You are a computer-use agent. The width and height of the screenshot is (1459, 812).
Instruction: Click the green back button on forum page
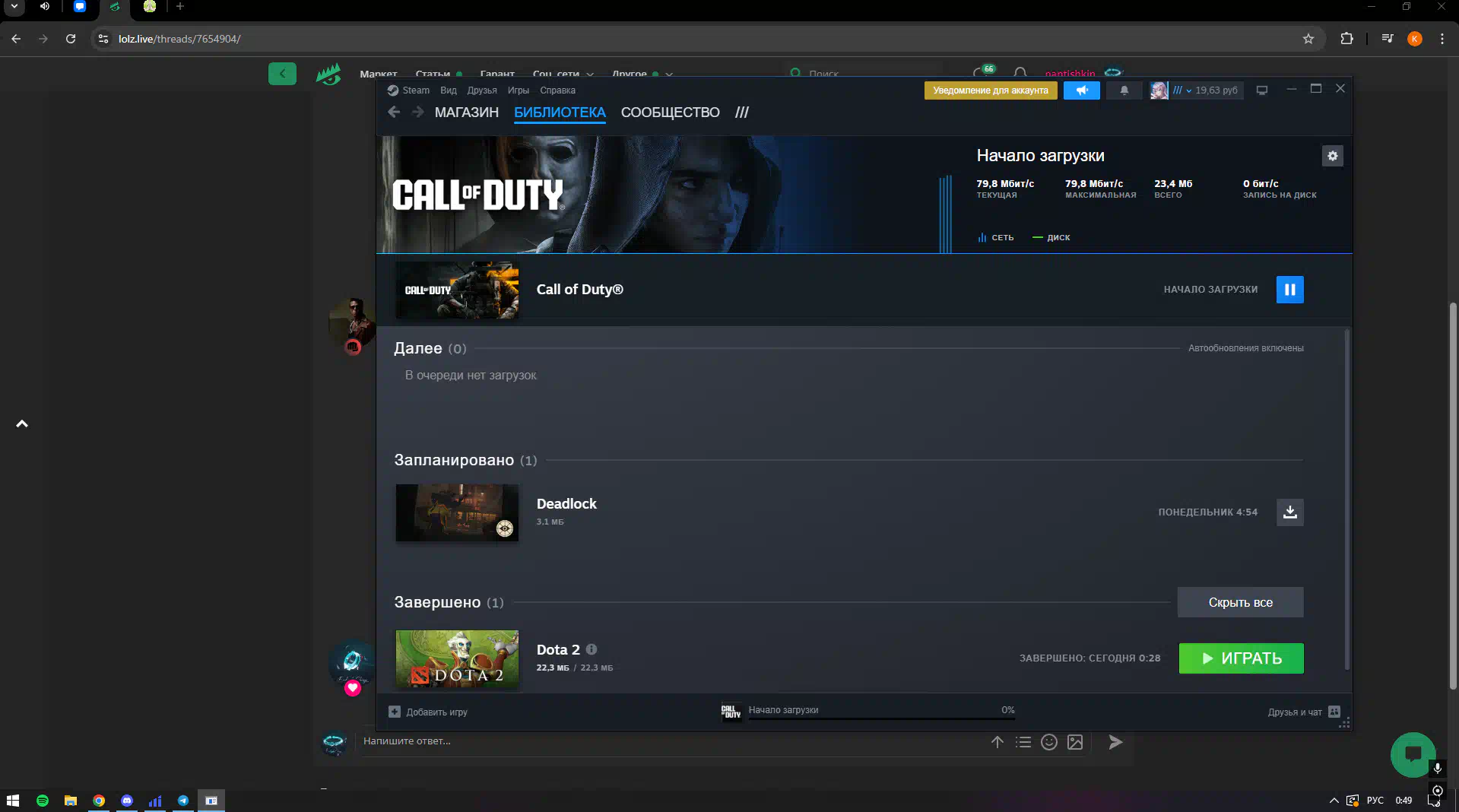[x=282, y=74]
